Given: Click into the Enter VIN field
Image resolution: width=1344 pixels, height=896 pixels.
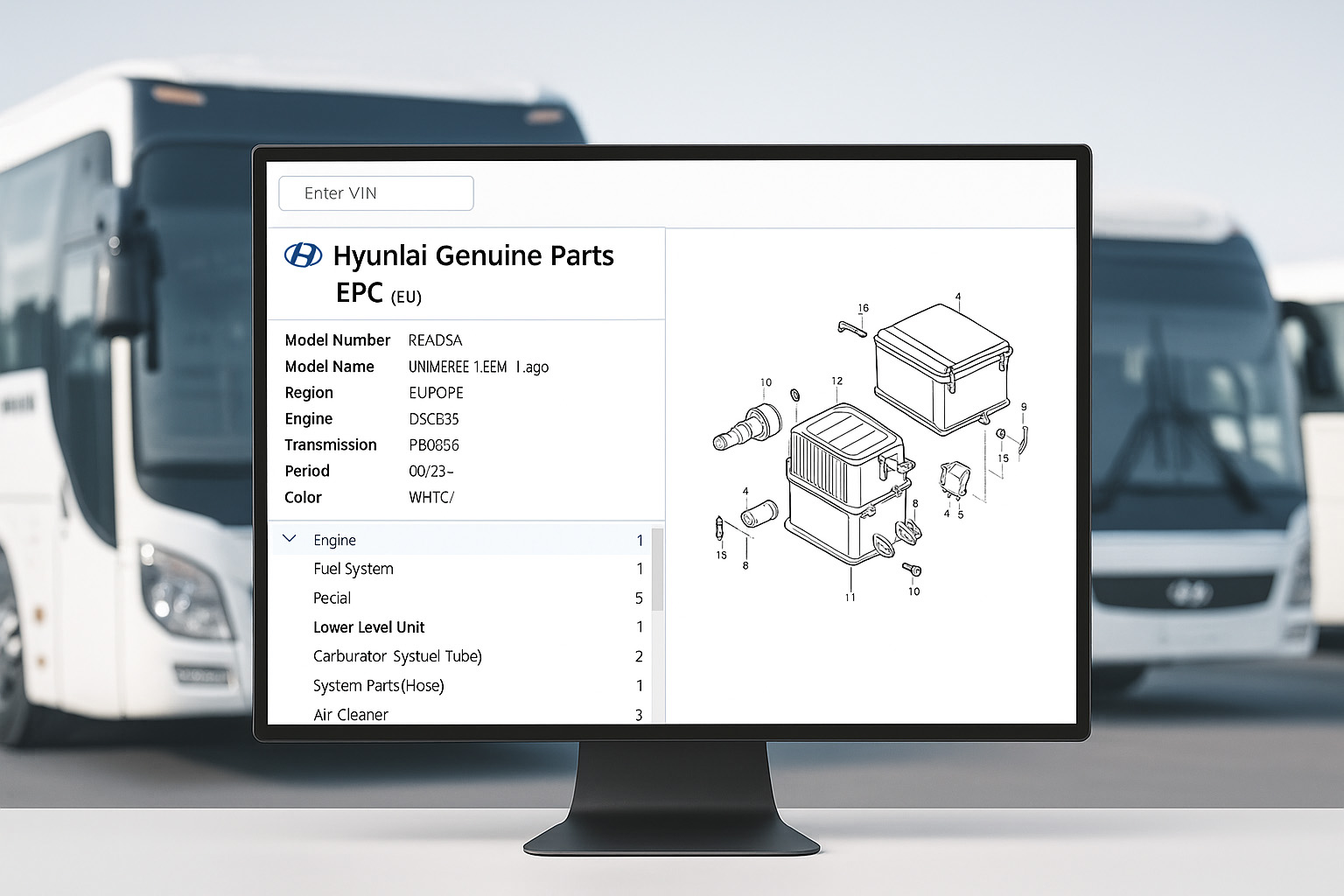Looking at the screenshot, I should tap(376, 193).
